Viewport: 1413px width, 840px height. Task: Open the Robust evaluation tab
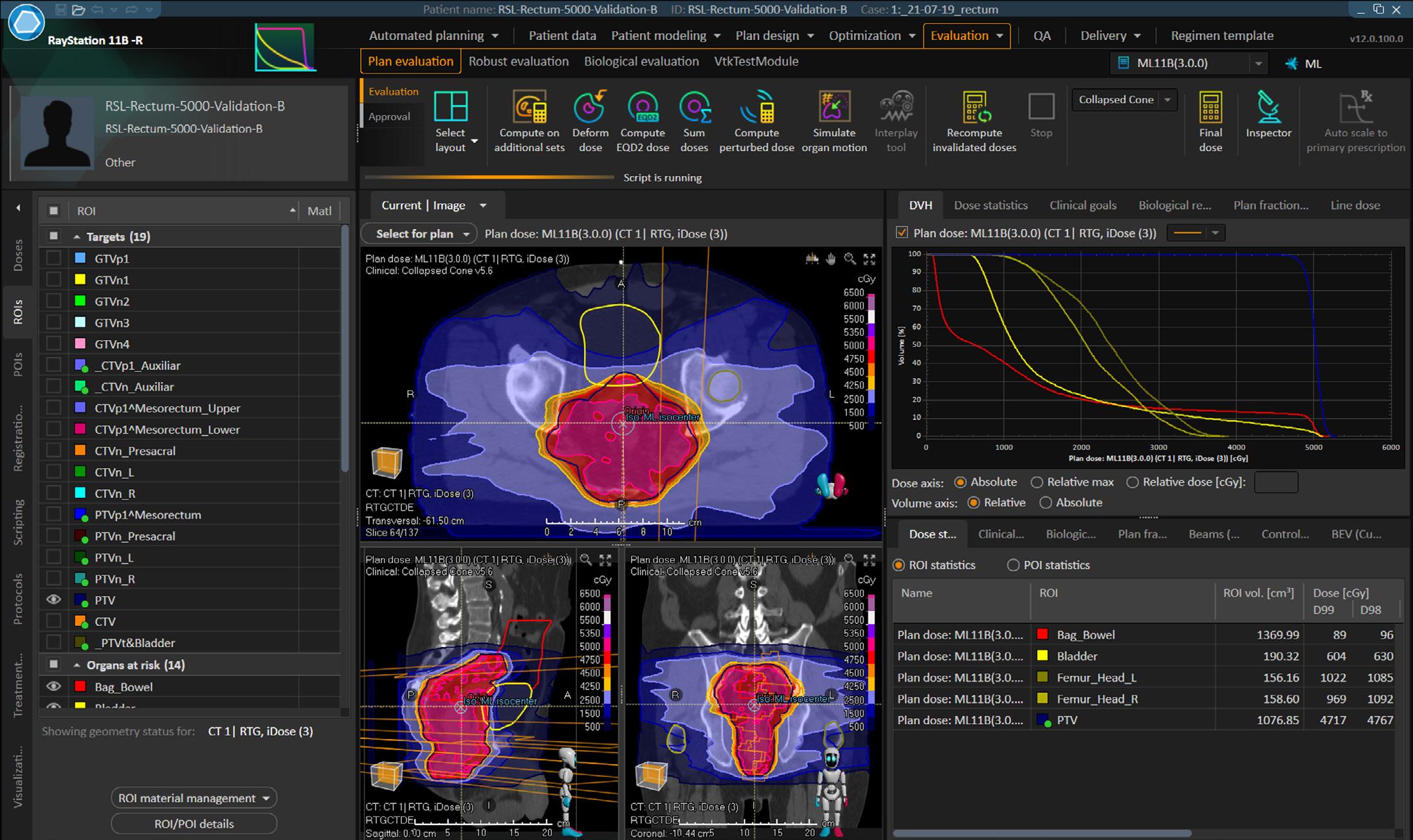coord(518,61)
